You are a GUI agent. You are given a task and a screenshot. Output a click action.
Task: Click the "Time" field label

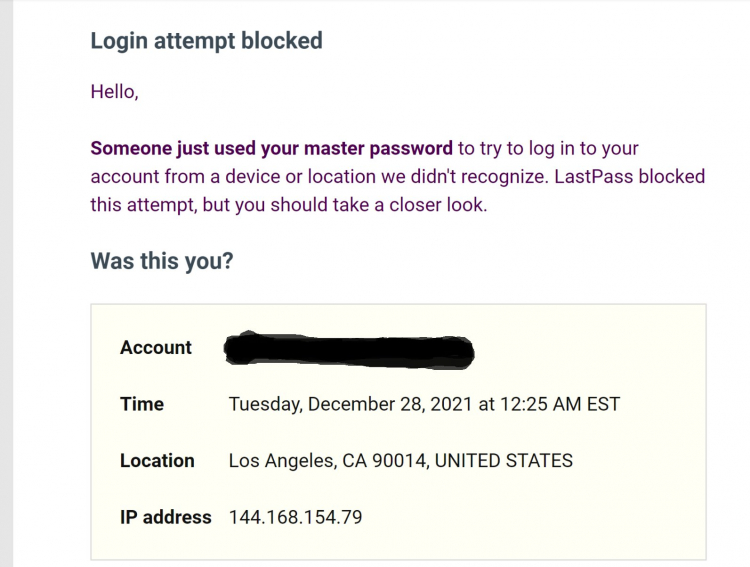142,404
